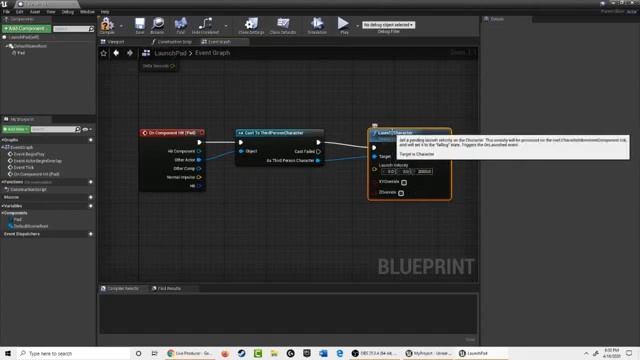This screenshot has height=360, width=640.
Task: Collapse the EventGraph tree node
Action: [3, 147]
